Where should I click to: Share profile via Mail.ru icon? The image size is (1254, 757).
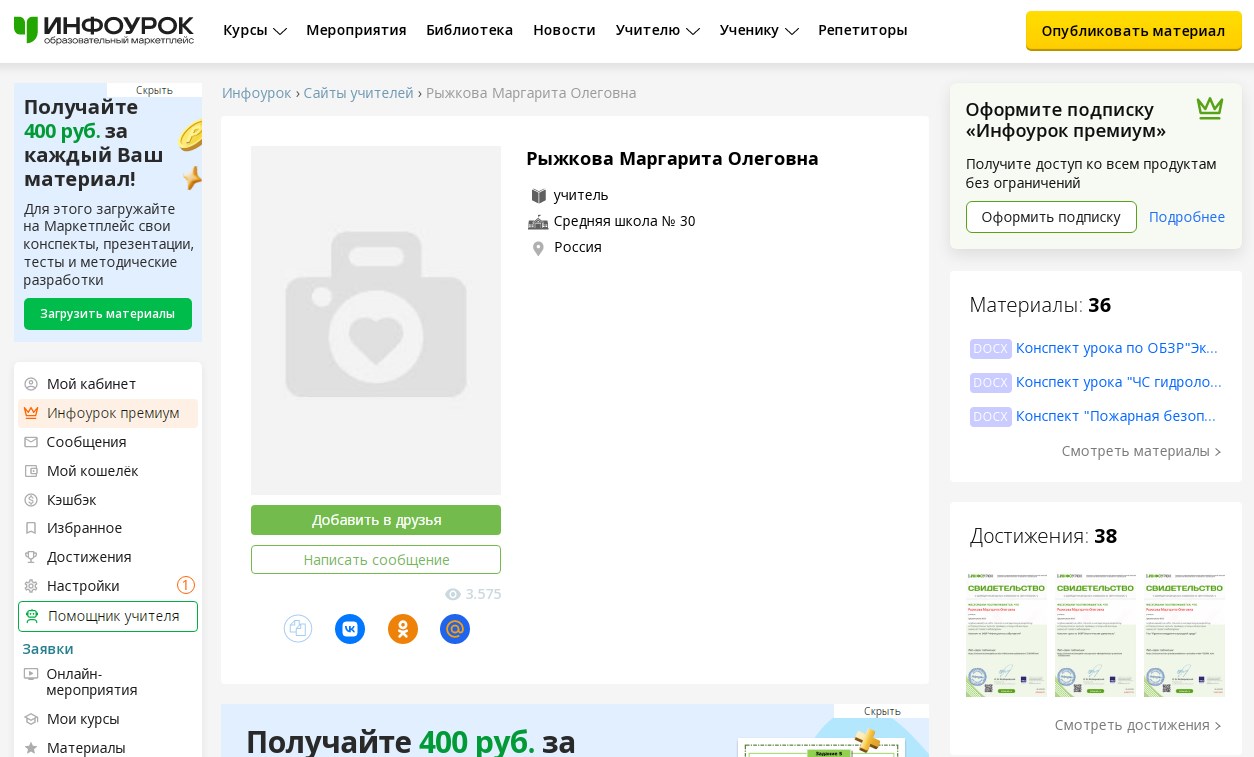(x=455, y=629)
